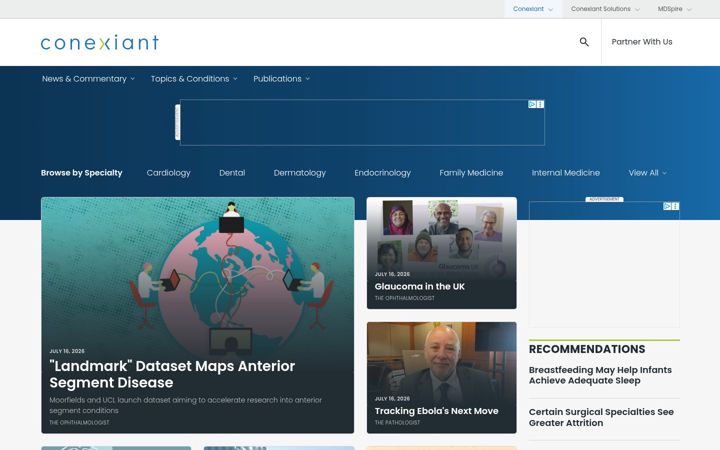Screen dimensions: 720x450
Task: Click Browse by Specialty label
Action: coord(81,173)
